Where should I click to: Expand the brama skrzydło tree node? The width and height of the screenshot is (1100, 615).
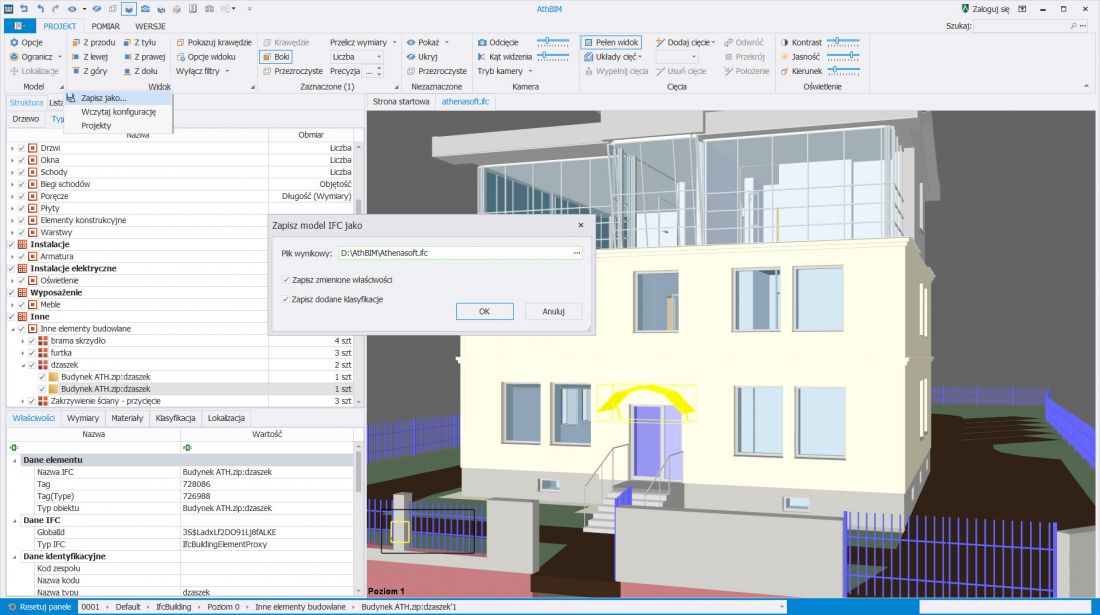coord(22,341)
